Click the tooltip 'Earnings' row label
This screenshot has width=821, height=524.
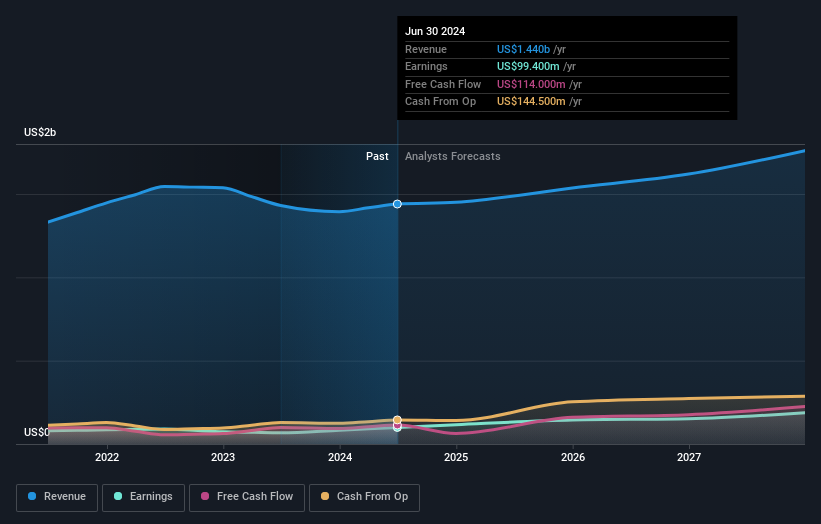click(426, 66)
